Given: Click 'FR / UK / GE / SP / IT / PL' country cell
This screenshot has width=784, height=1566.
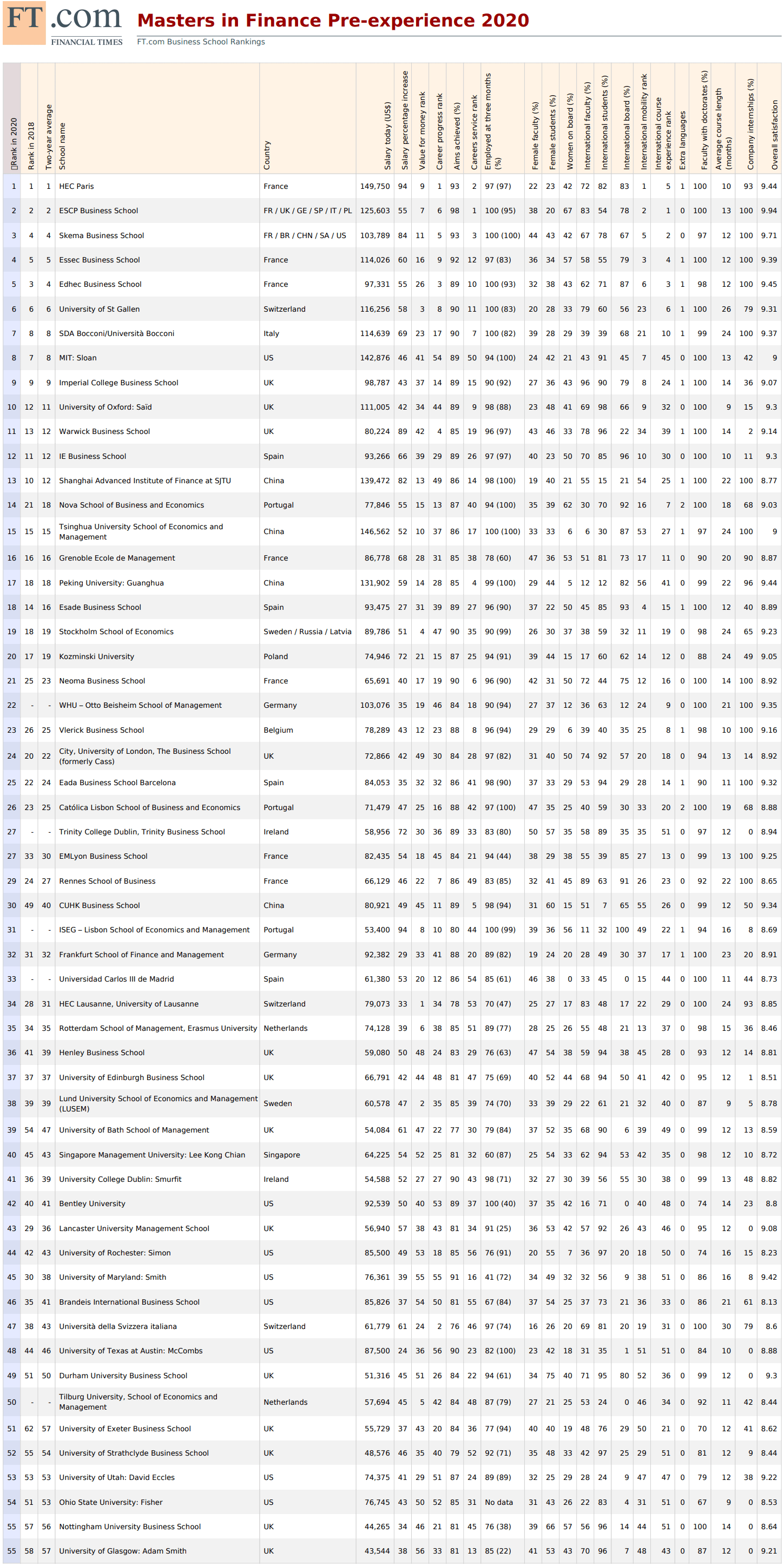Looking at the screenshot, I should [x=307, y=211].
